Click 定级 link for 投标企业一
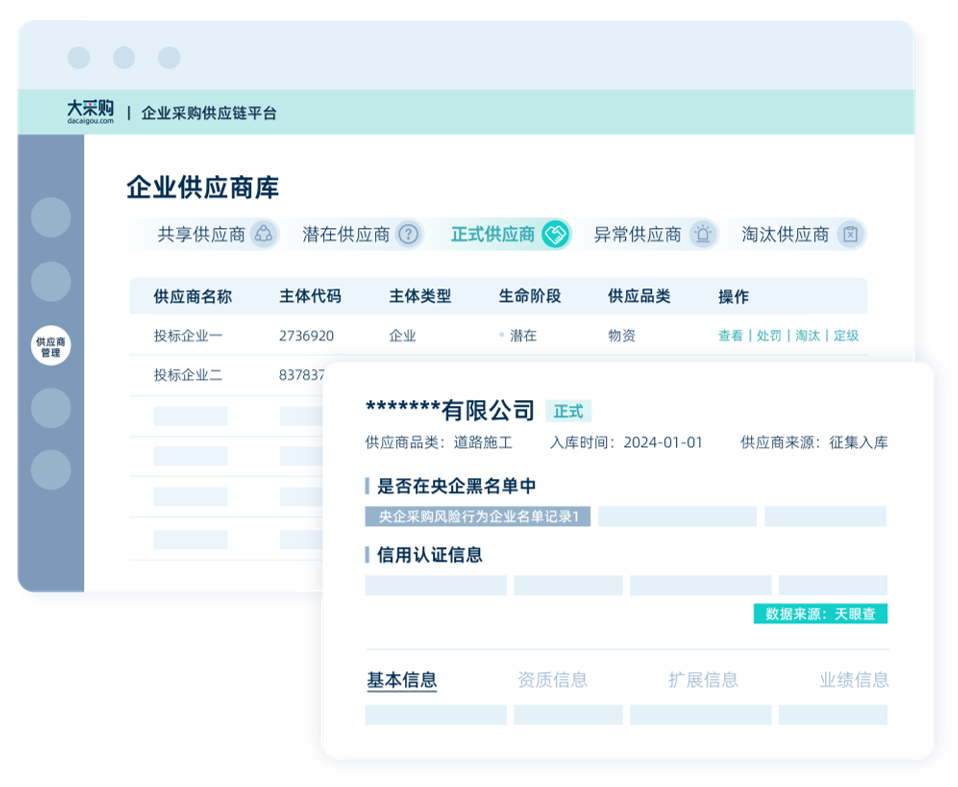Screen dimensions: 958x787 point(846,336)
